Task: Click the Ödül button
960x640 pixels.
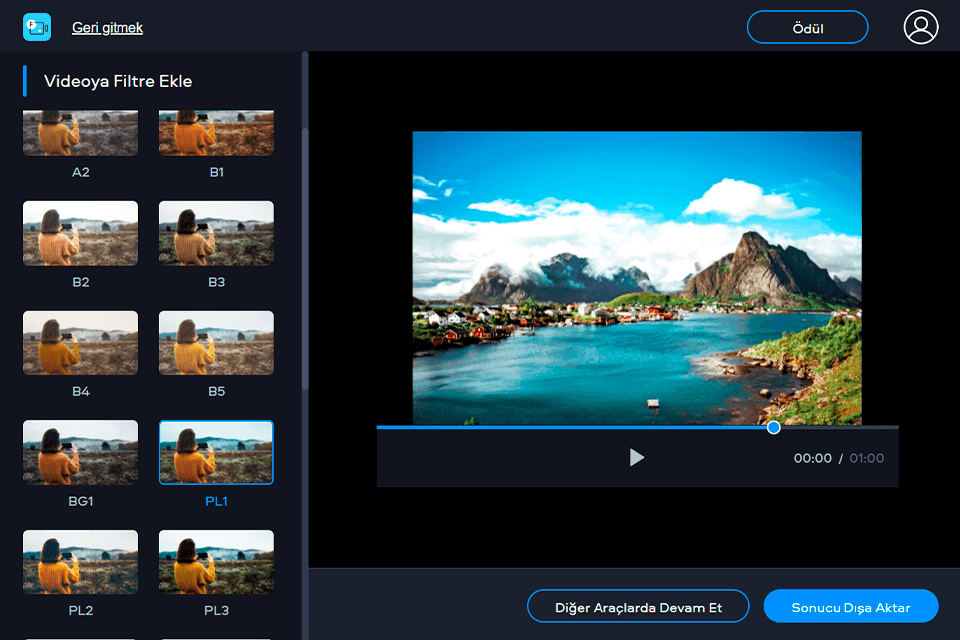Action: (807, 27)
